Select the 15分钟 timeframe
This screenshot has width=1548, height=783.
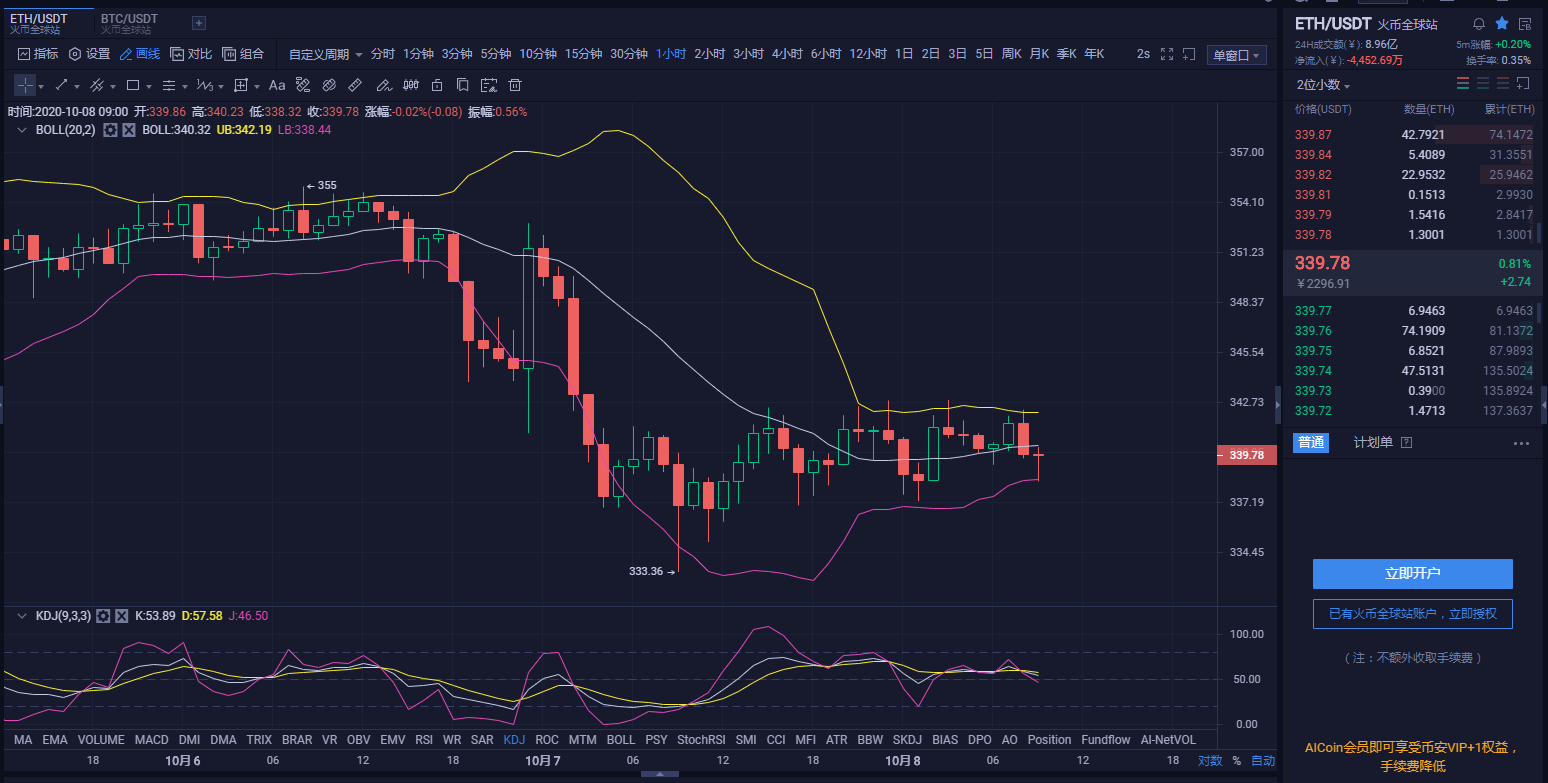[583, 54]
